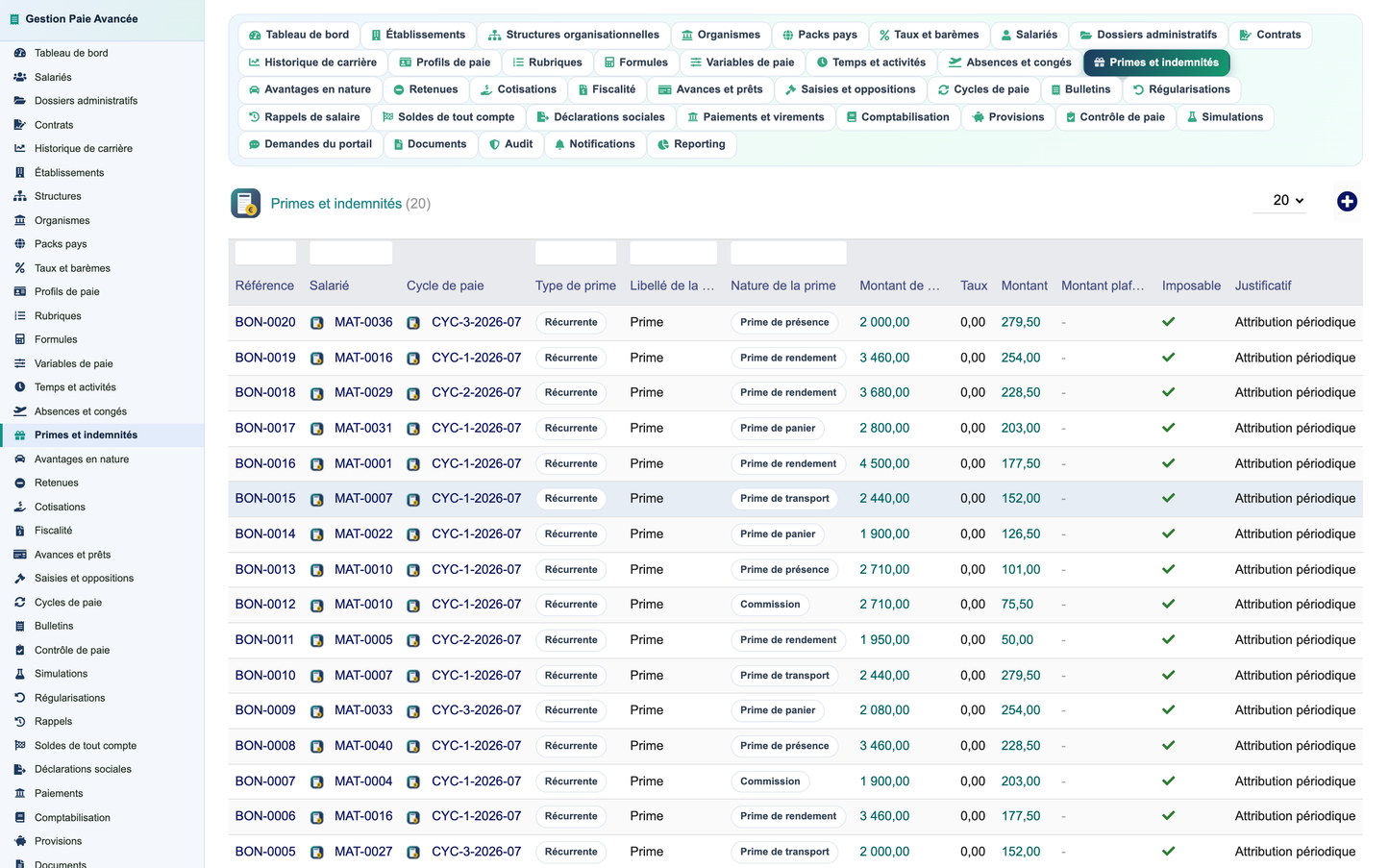Open cycle link CYC-2-2026-07 in BON-0018 row
The height and width of the screenshot is (868, 1389).
(x=476, y=392)
